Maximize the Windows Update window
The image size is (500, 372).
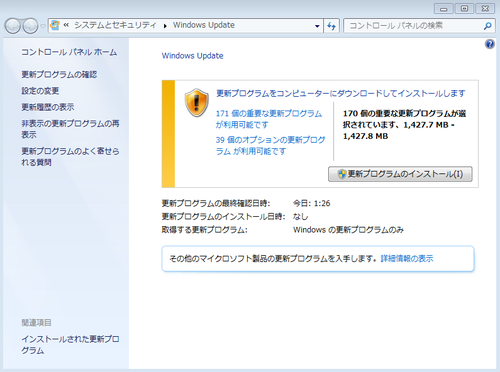point(464,9)
